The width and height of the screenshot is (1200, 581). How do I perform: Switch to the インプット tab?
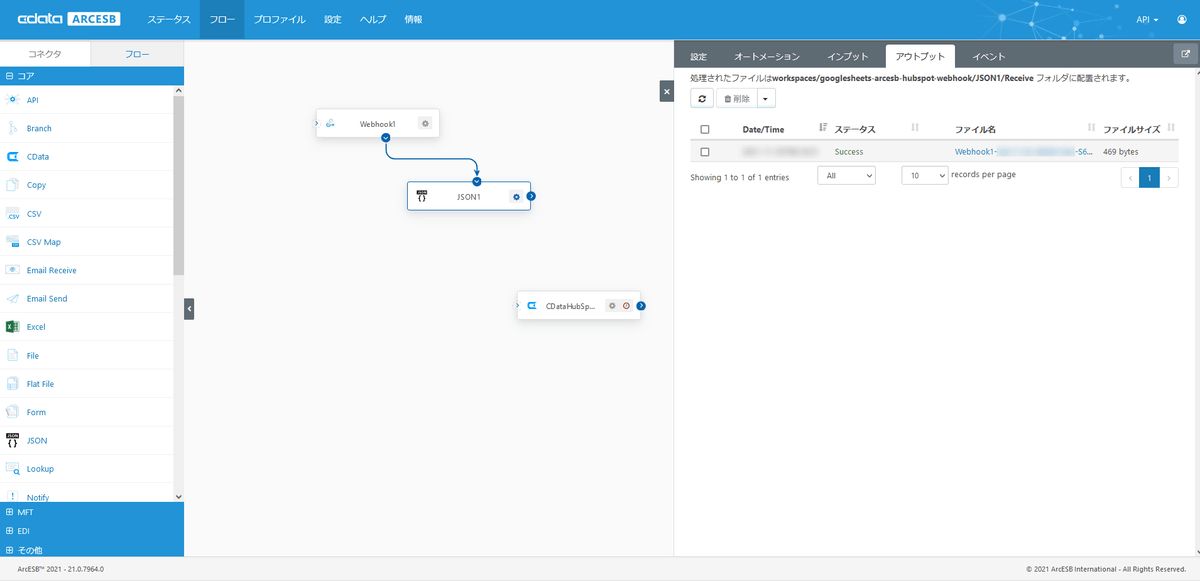tap(848, 56)
